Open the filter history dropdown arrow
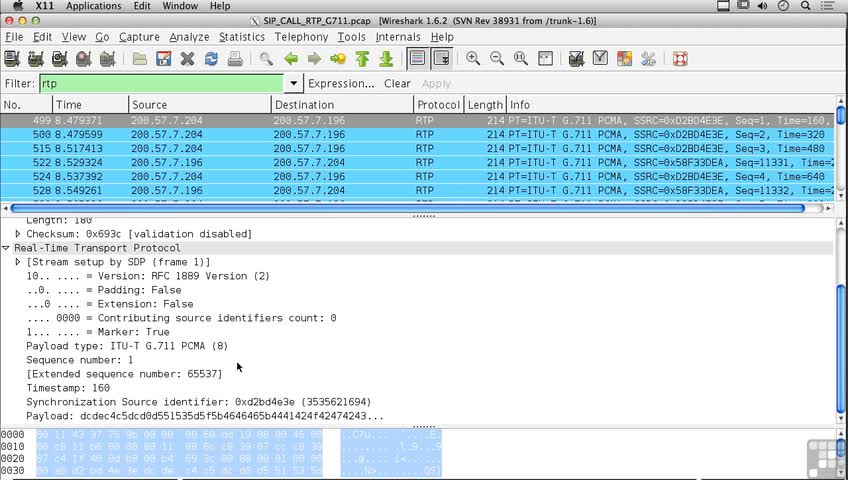The width and height of the screenshot is (848, 480). tap(293, 83)
